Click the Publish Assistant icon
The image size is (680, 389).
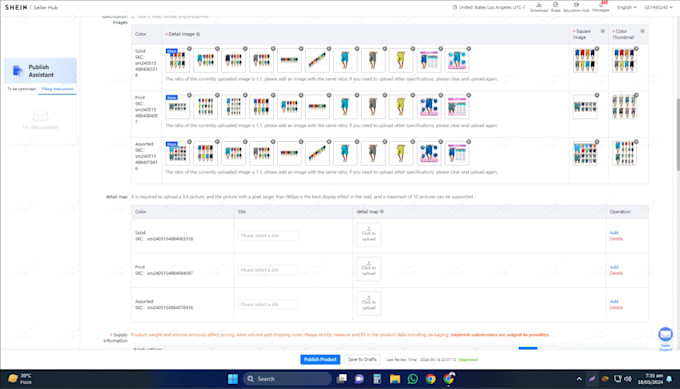[17, 71]
